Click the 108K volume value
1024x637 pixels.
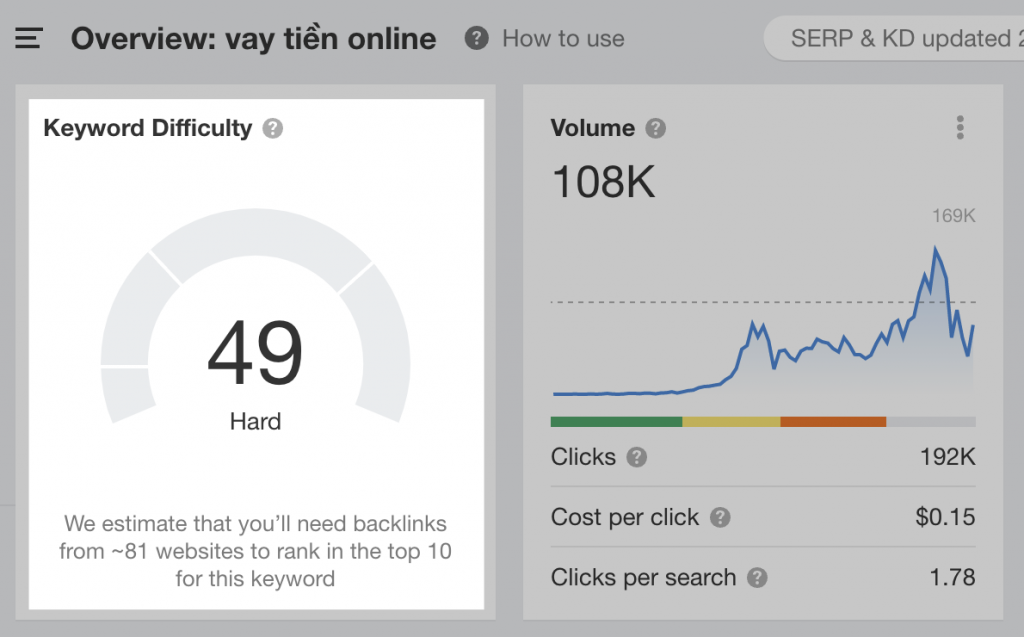coord(603,182)
